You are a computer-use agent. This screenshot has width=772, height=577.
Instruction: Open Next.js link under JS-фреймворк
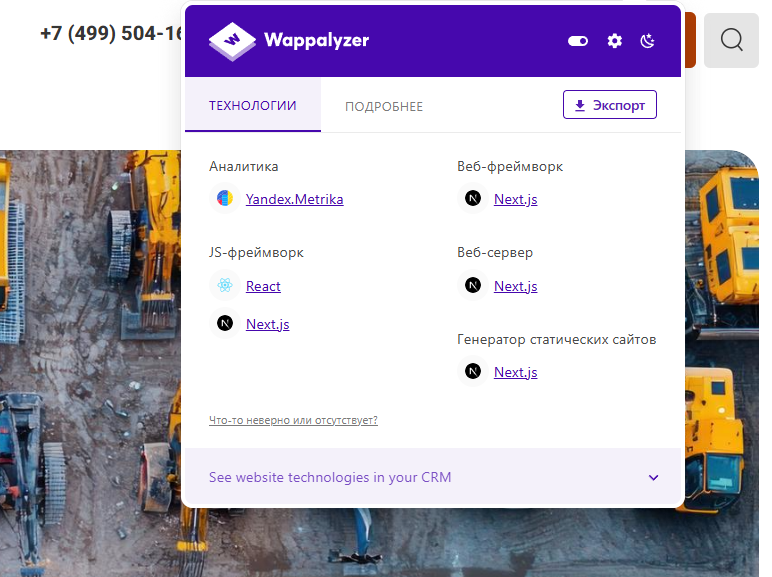tap(267, 324)
